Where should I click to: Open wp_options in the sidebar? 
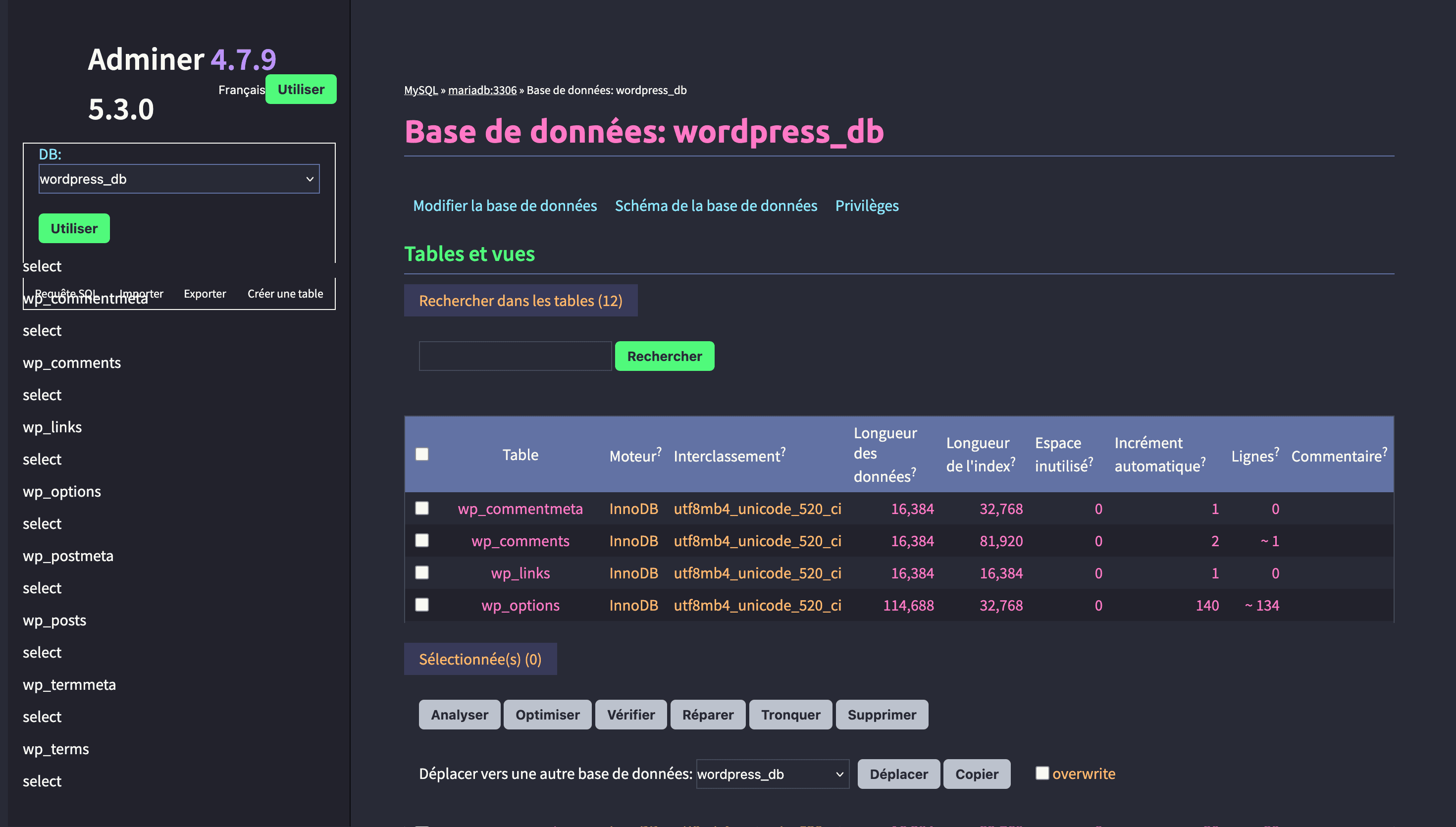(x=62, y=491)
